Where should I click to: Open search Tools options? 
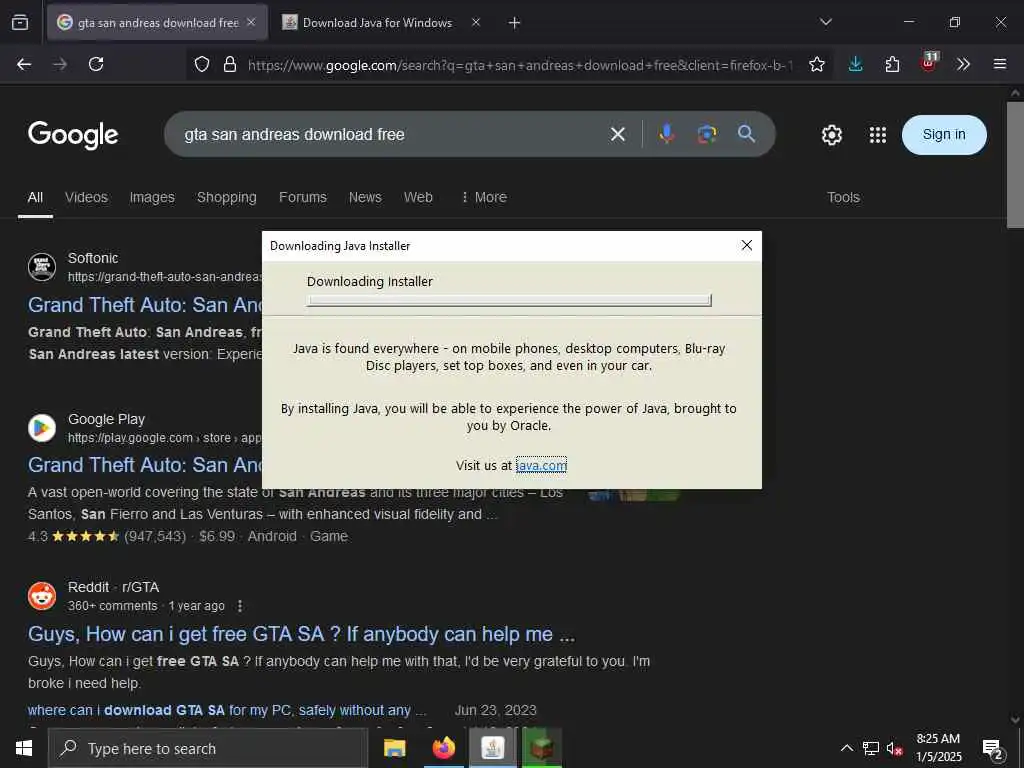coord(843,197)
